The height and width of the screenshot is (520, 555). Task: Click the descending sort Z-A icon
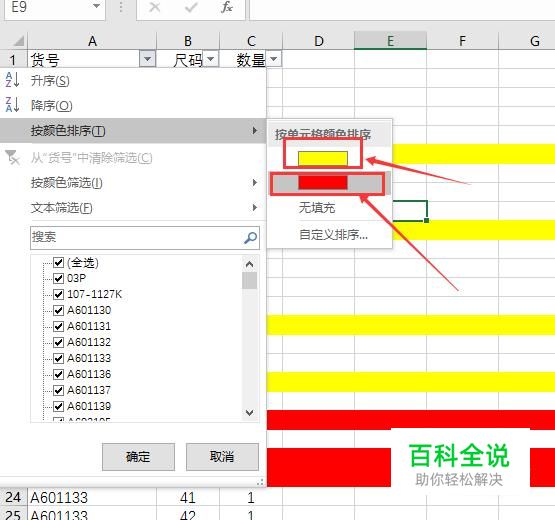coord(13,104)
